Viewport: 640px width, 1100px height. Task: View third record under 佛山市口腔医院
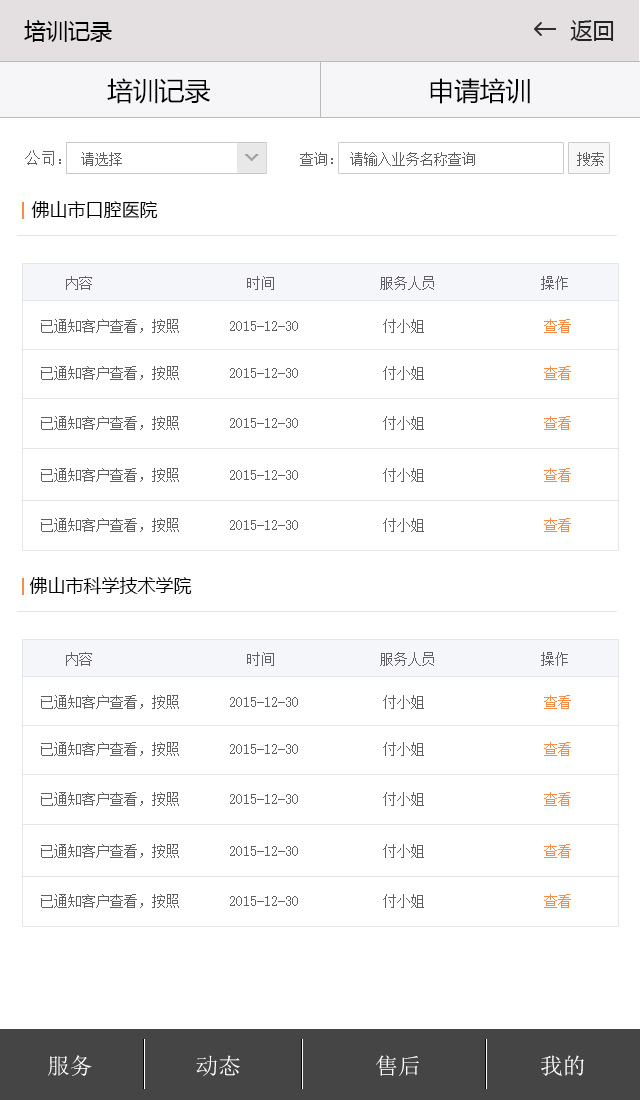coord(557,423)
